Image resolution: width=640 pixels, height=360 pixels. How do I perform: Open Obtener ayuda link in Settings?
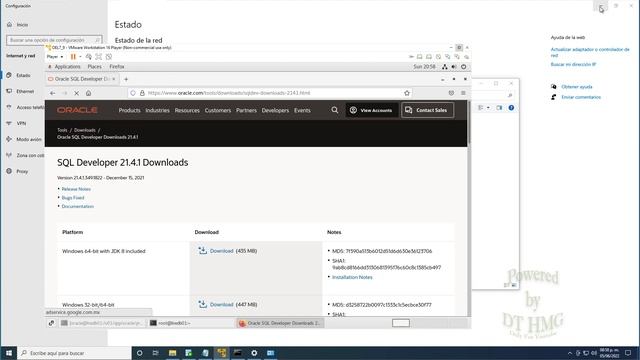click(x=576, y=87)
